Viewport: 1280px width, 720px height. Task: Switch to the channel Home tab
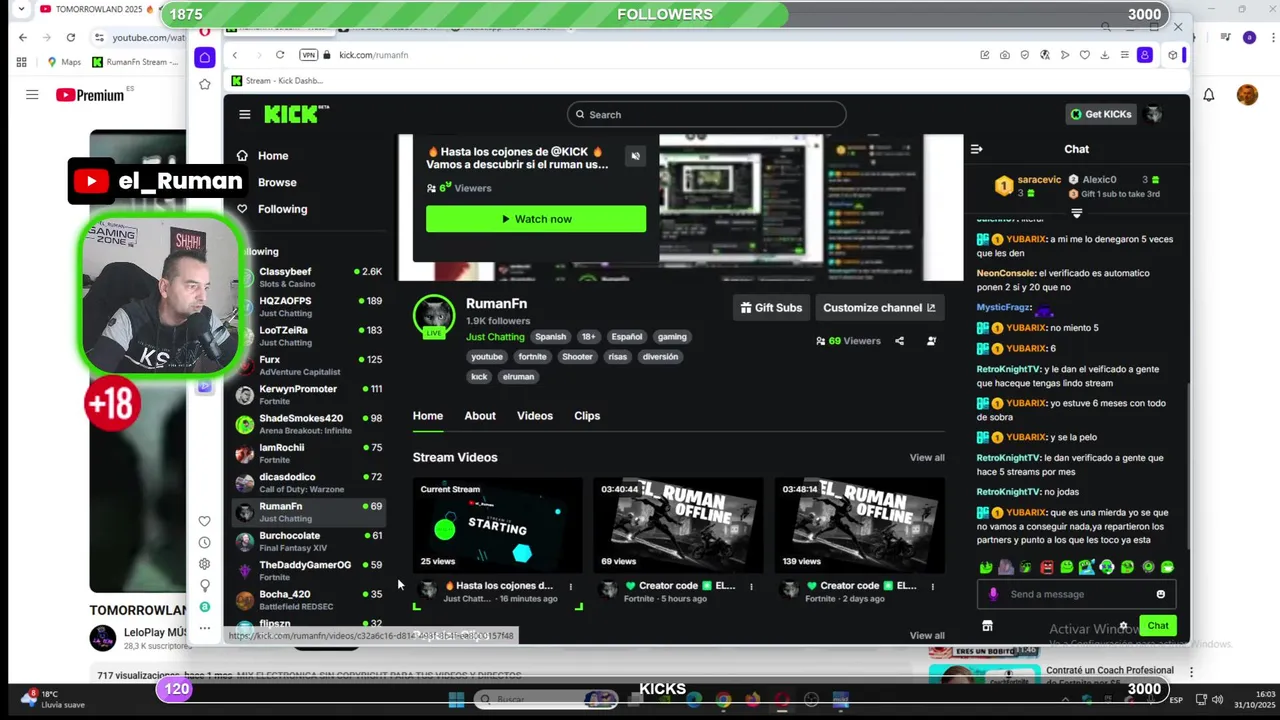[x=428, y=416]
